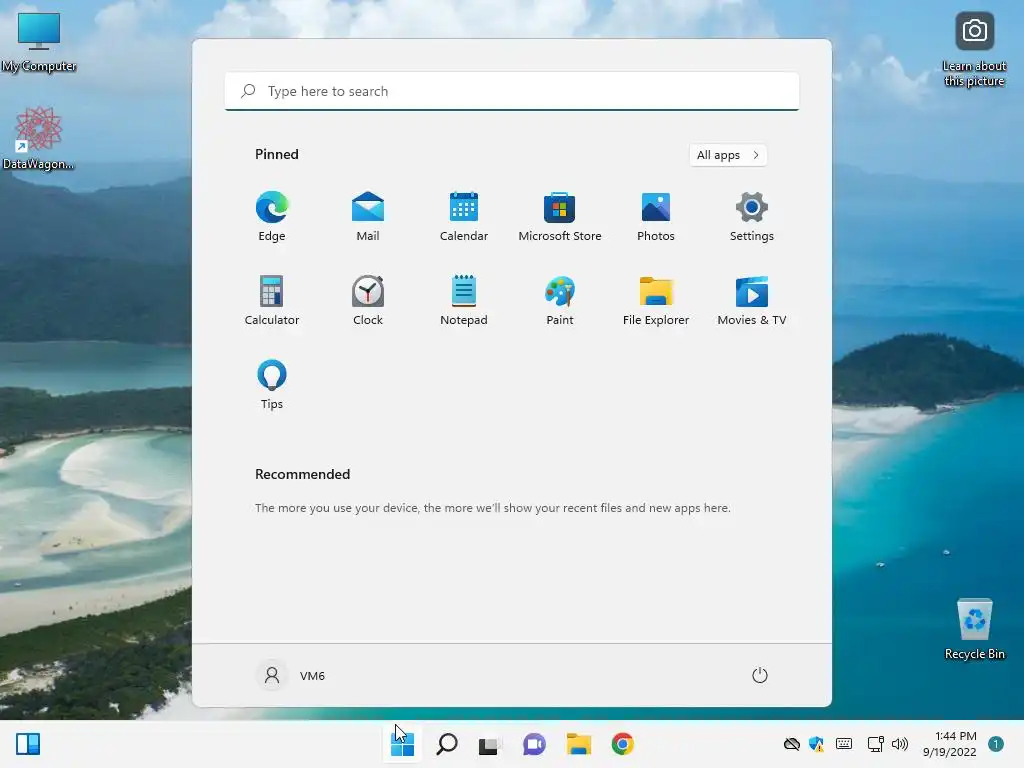This screenshot has width=1024, height=768.
Task: Select the Recycle Bin desktop icon
Action: click(x=974, y=629)
